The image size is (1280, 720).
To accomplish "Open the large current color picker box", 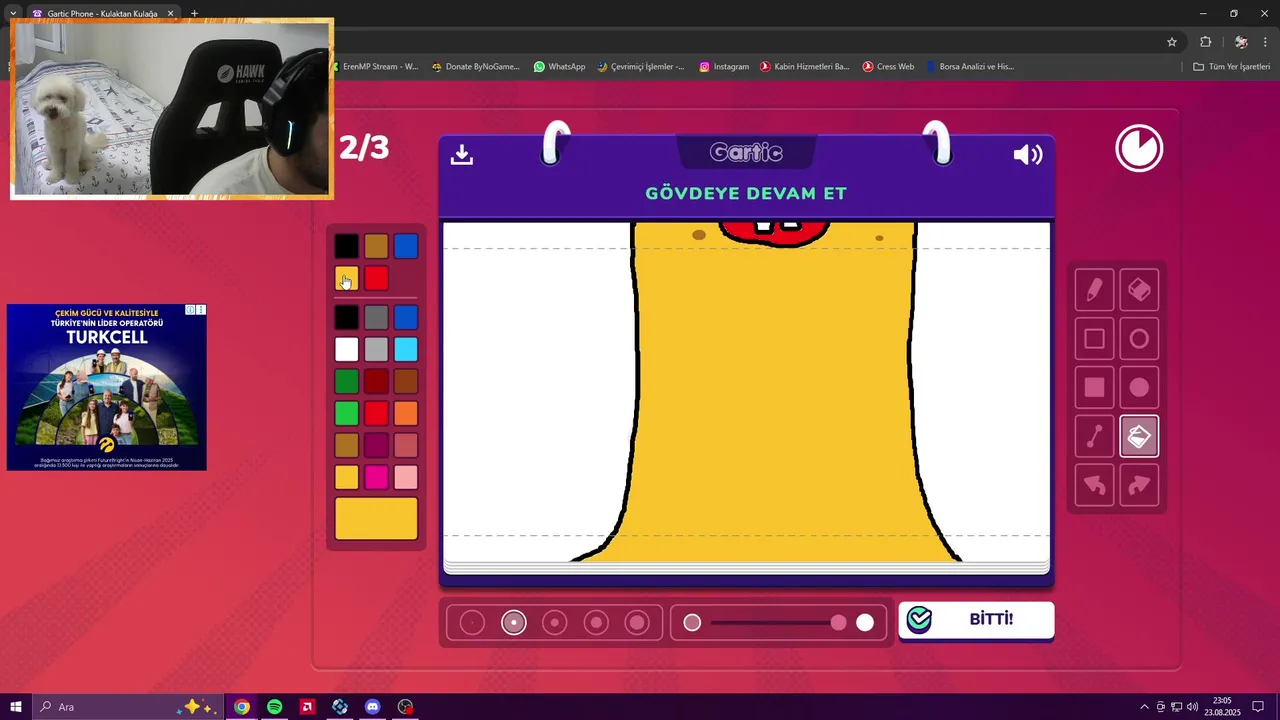I will [x=376, y=518].
